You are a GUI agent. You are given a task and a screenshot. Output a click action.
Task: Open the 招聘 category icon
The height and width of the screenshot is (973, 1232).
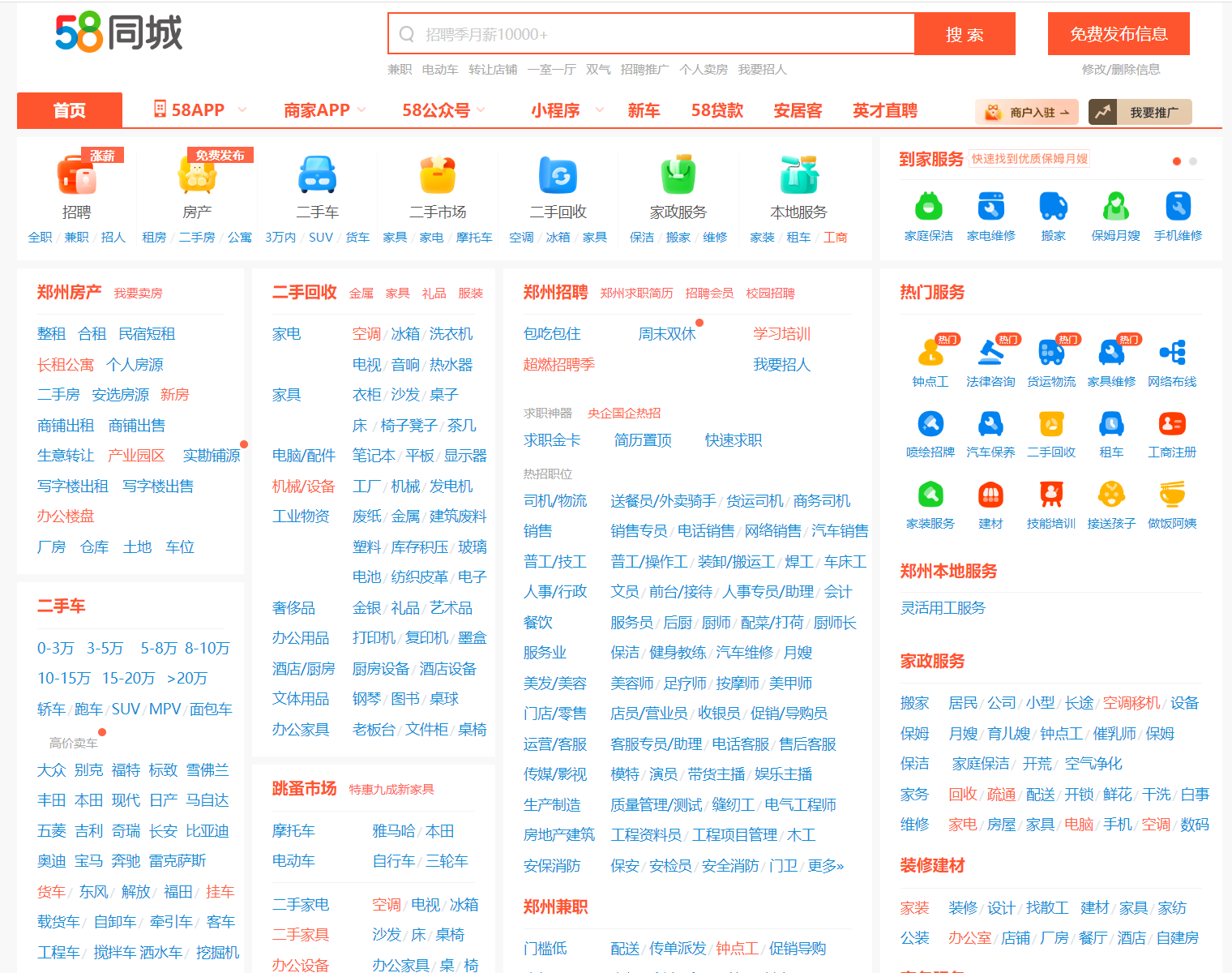pyautogui.click(x=76, y=175)
